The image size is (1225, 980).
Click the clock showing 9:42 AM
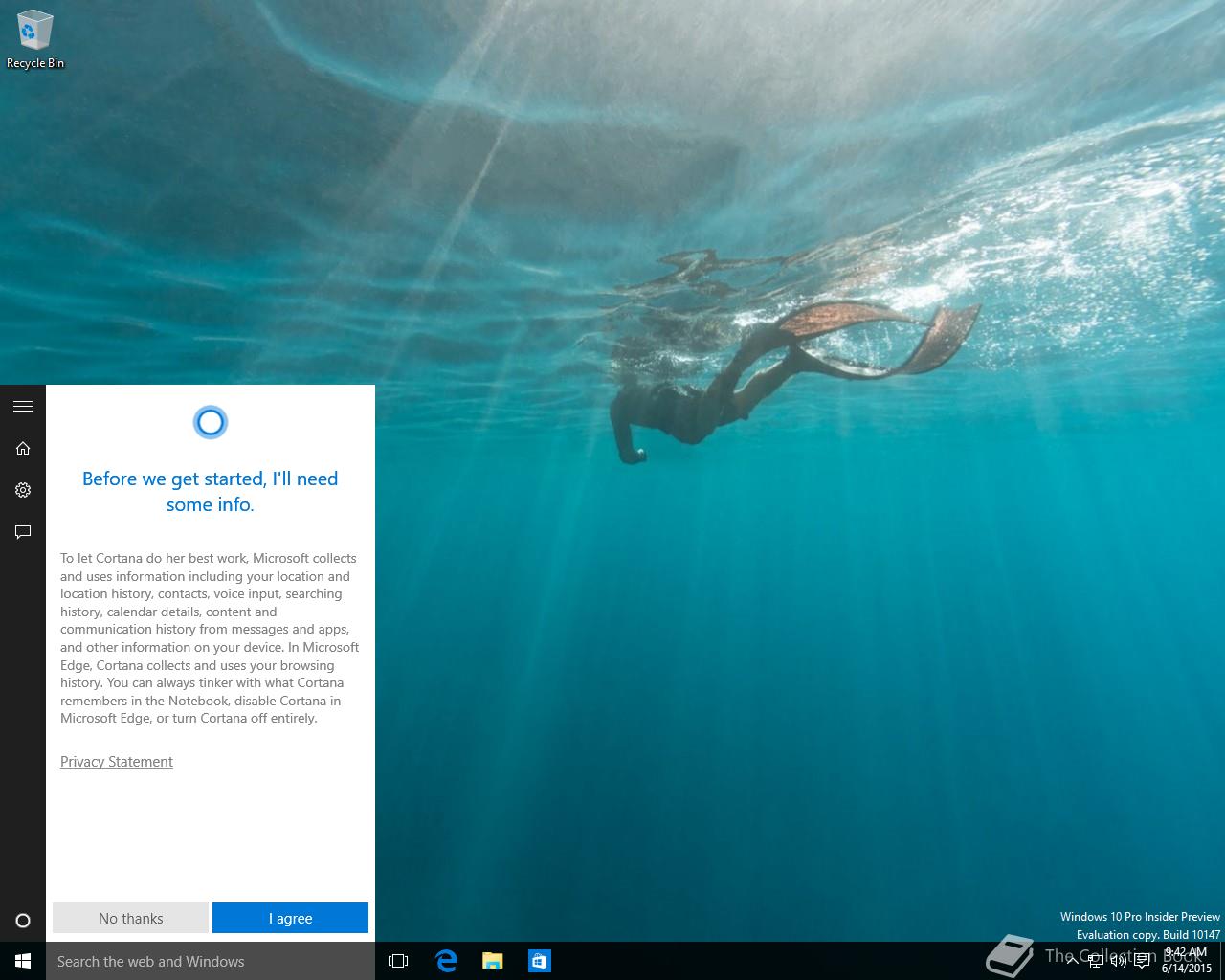click(1187, 960)
